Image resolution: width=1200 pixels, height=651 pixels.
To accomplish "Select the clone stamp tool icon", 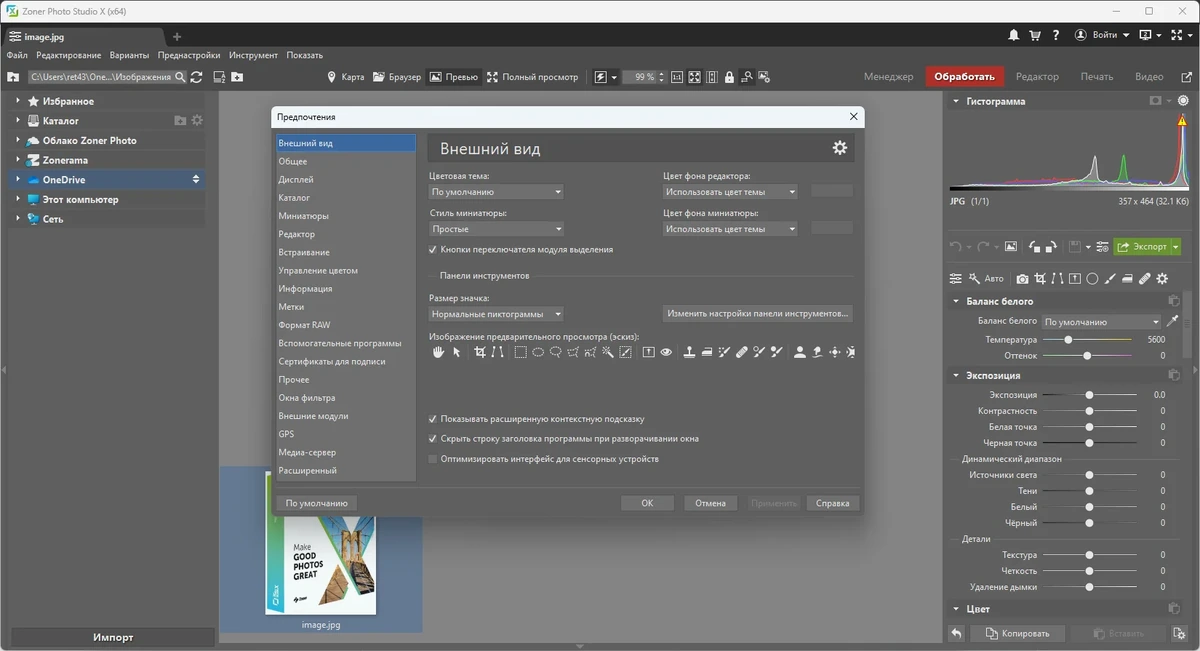I will click(x=689, y=352).
